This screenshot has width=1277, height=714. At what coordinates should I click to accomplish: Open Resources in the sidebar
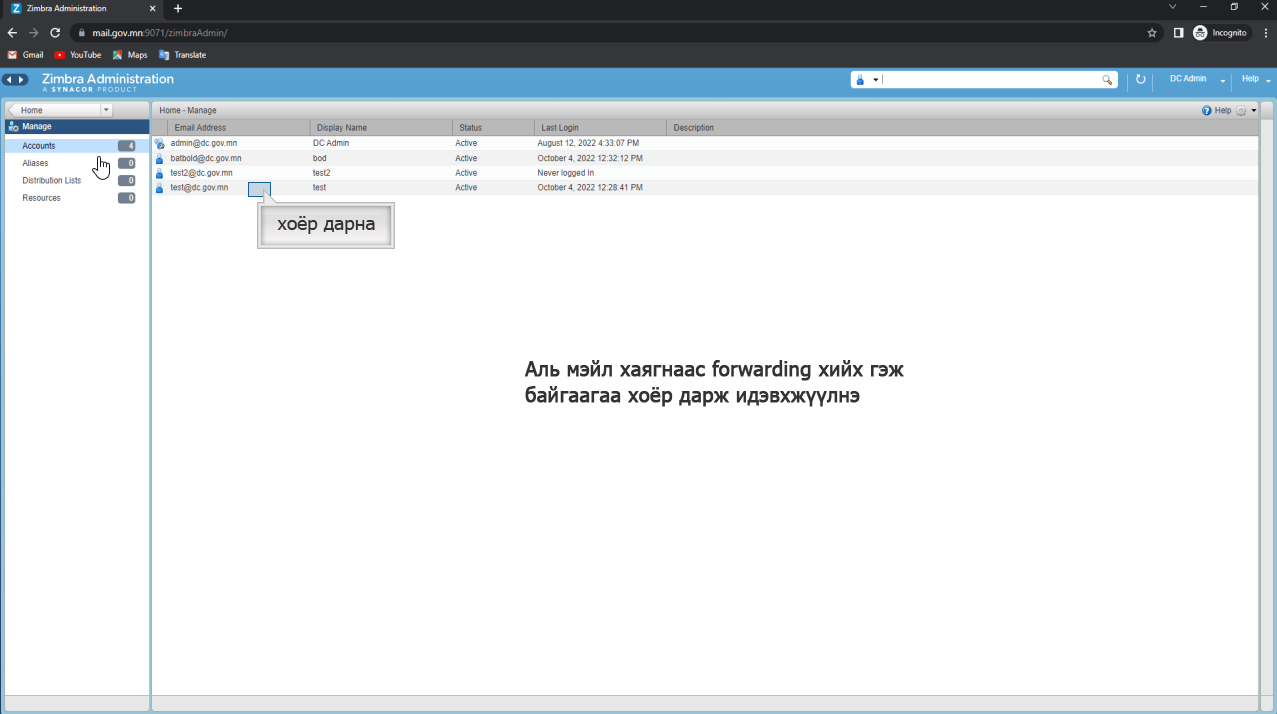coord(41,198)
